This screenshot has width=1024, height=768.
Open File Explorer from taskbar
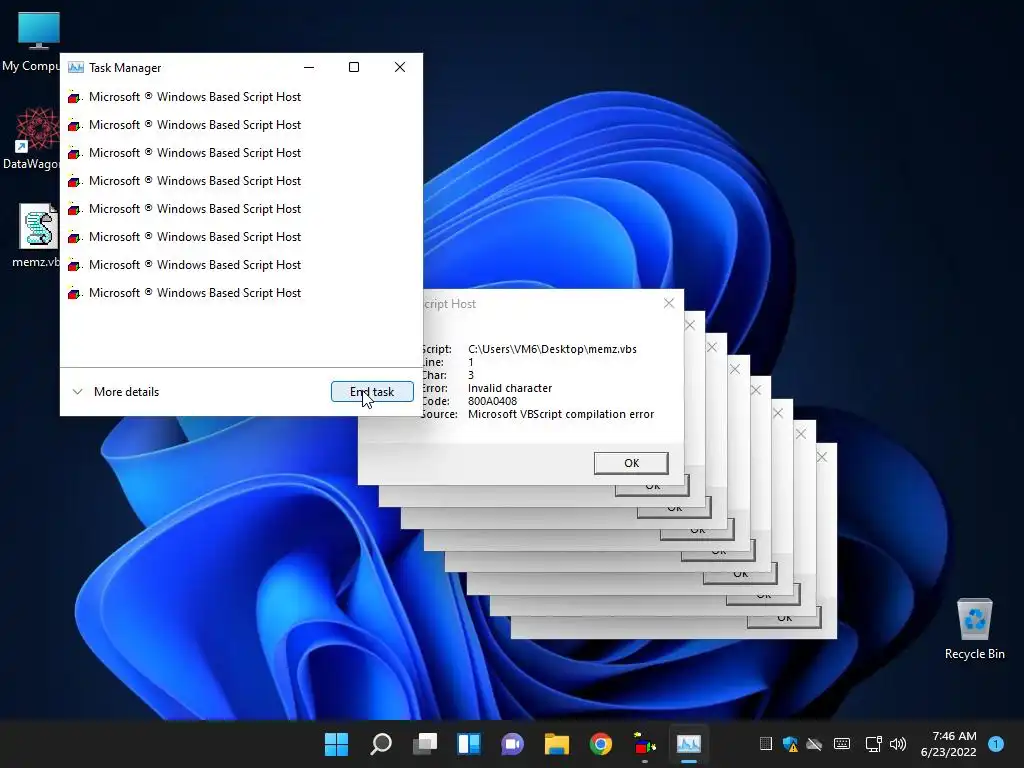click(x=557, y=744)
